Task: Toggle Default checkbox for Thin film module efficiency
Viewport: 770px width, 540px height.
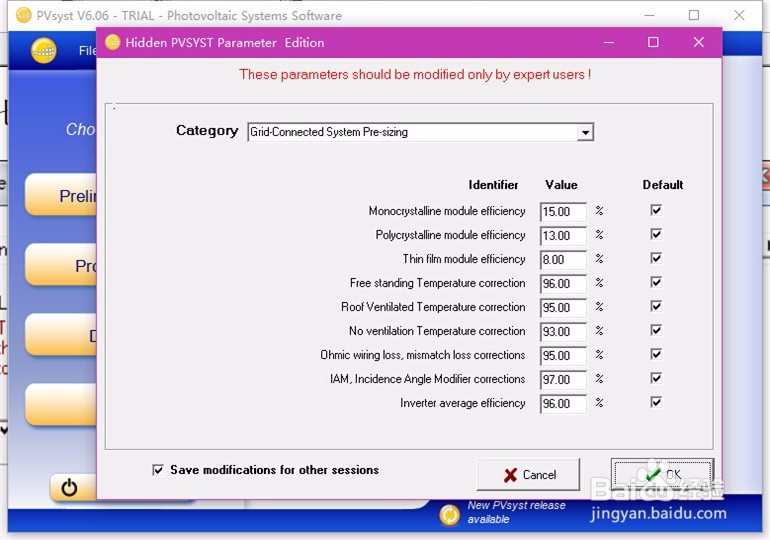Action: [656, 258]
